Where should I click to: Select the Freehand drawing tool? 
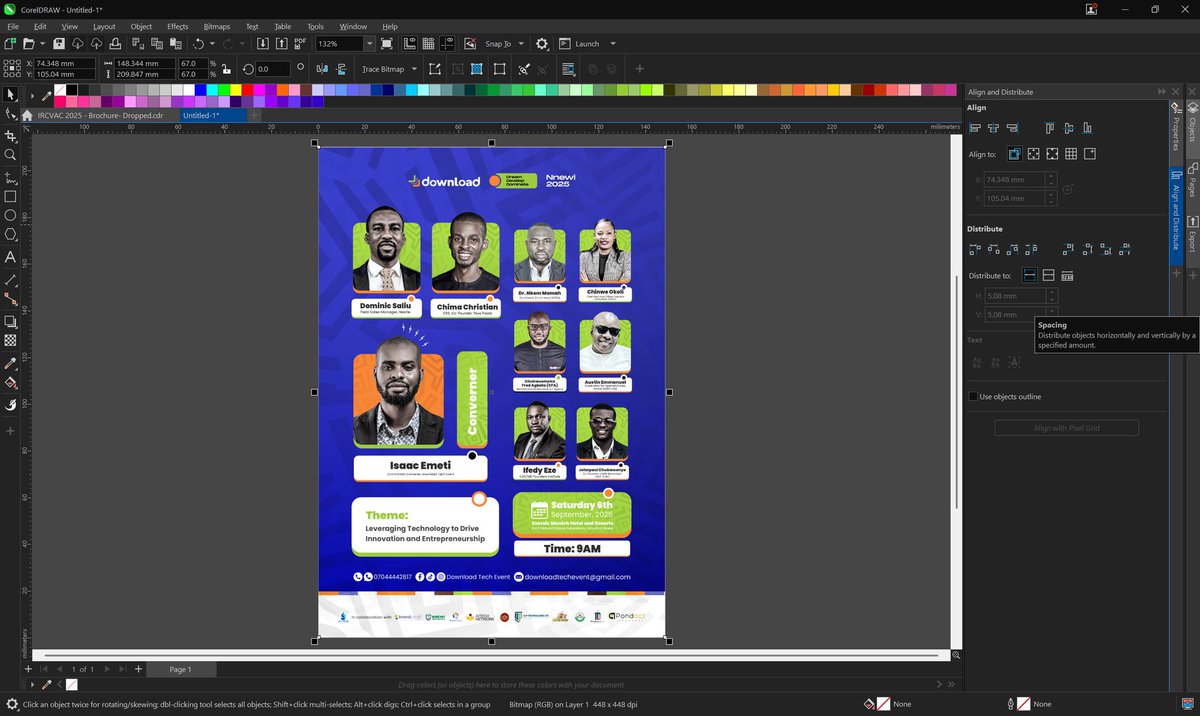[10, 177]
